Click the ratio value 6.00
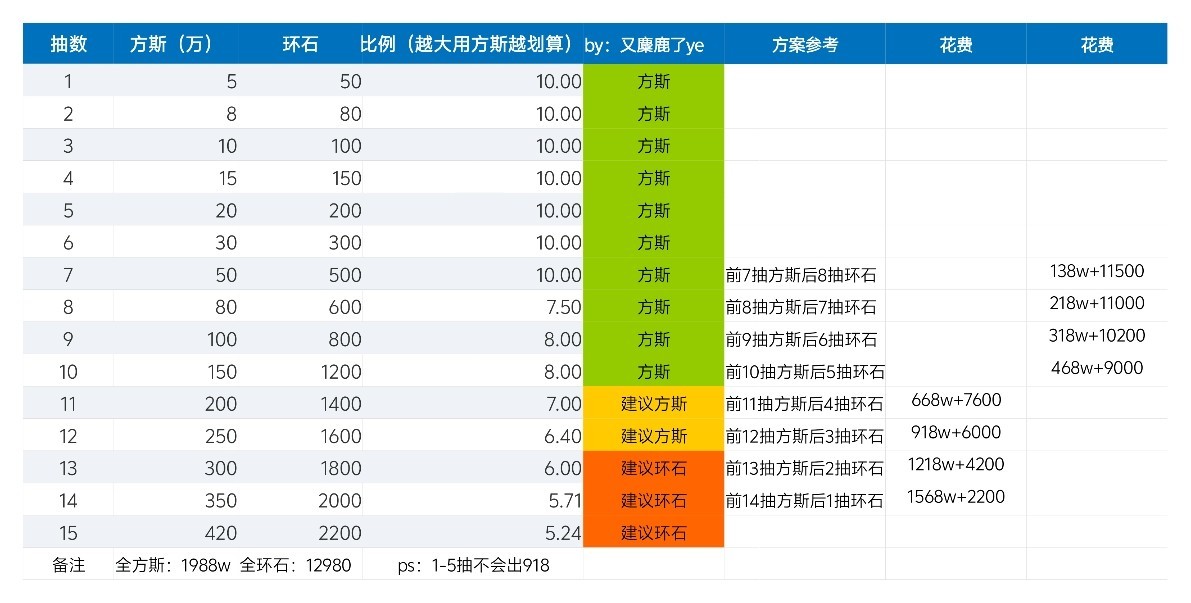Screen dimensions: 1191x603 tap(563, 469)
